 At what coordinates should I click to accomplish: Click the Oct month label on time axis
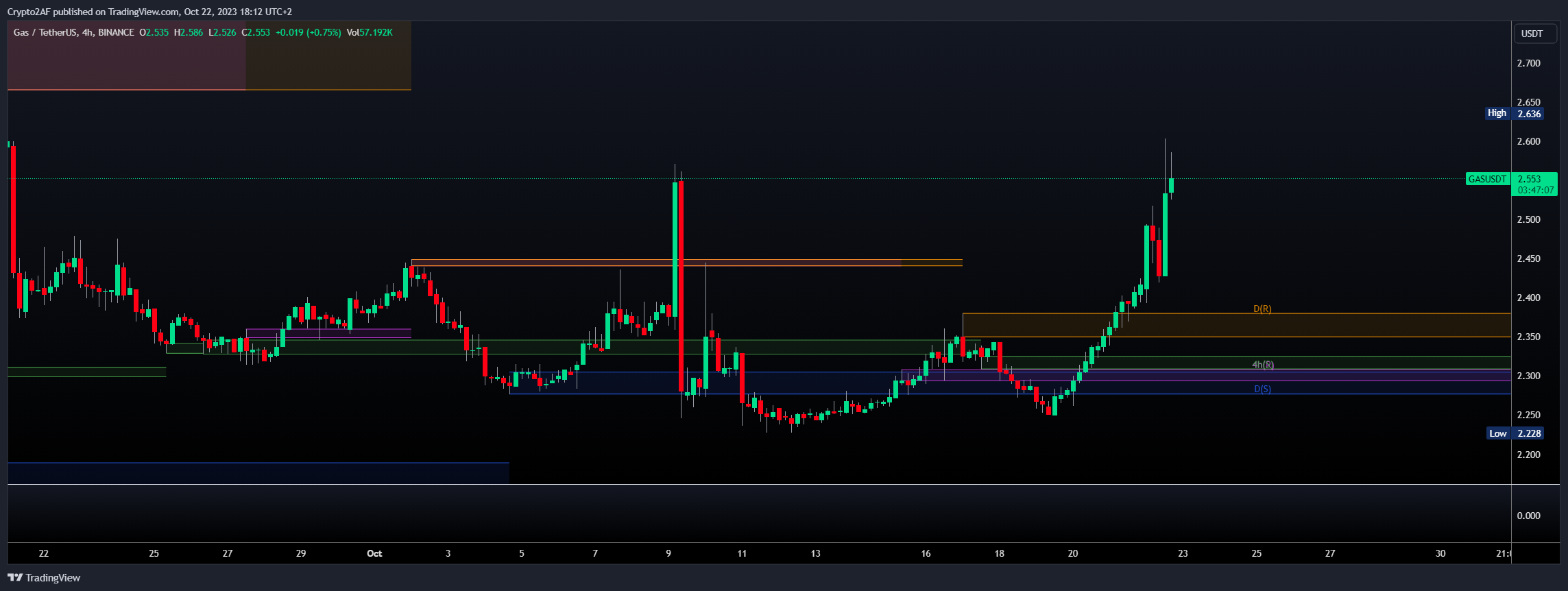point(374,553)
